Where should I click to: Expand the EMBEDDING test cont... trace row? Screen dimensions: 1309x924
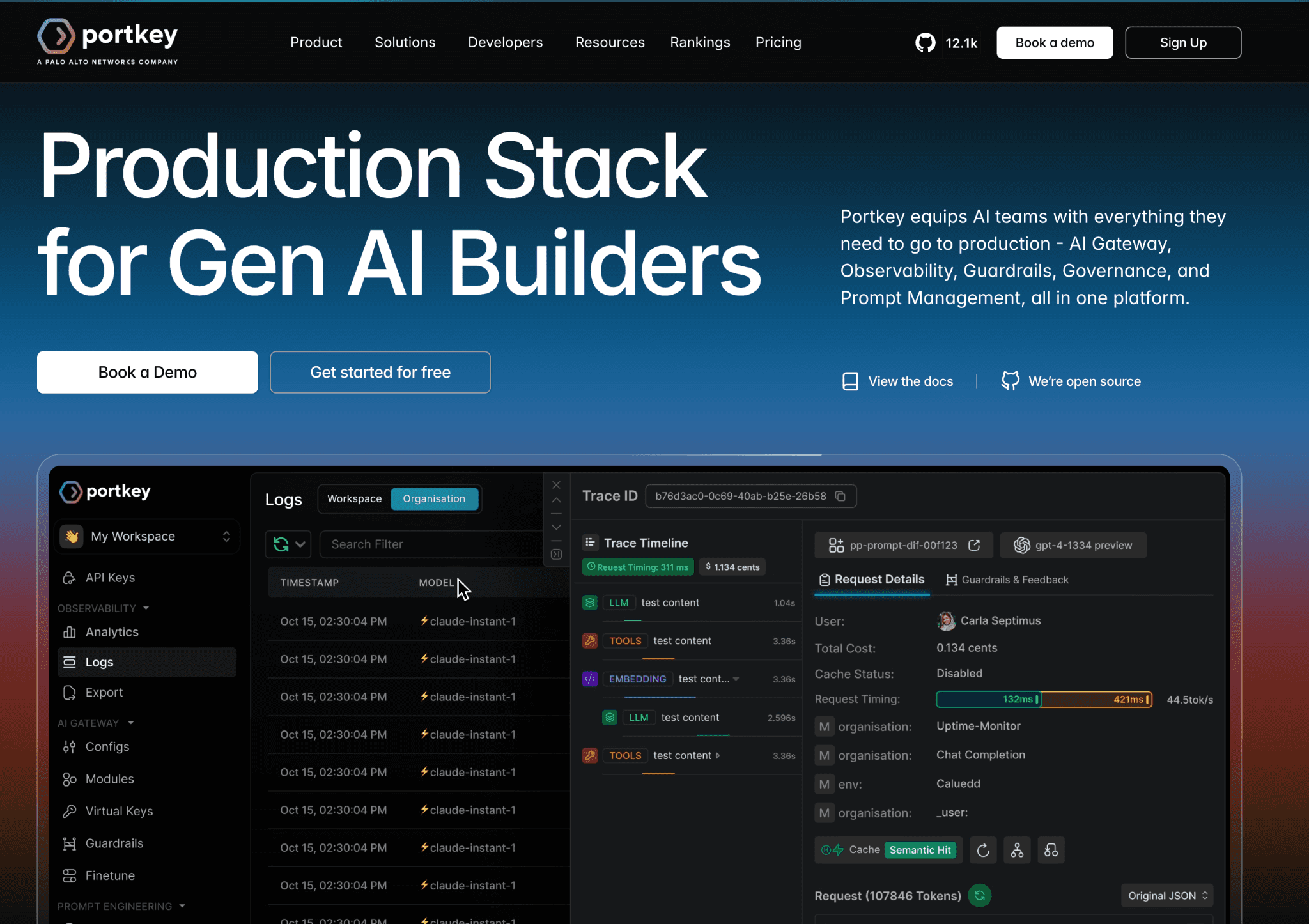[736, 679]
